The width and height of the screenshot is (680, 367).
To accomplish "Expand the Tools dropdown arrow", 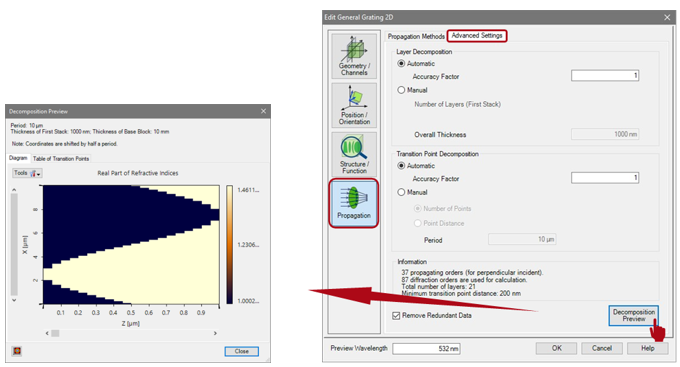I will (39, 174).
